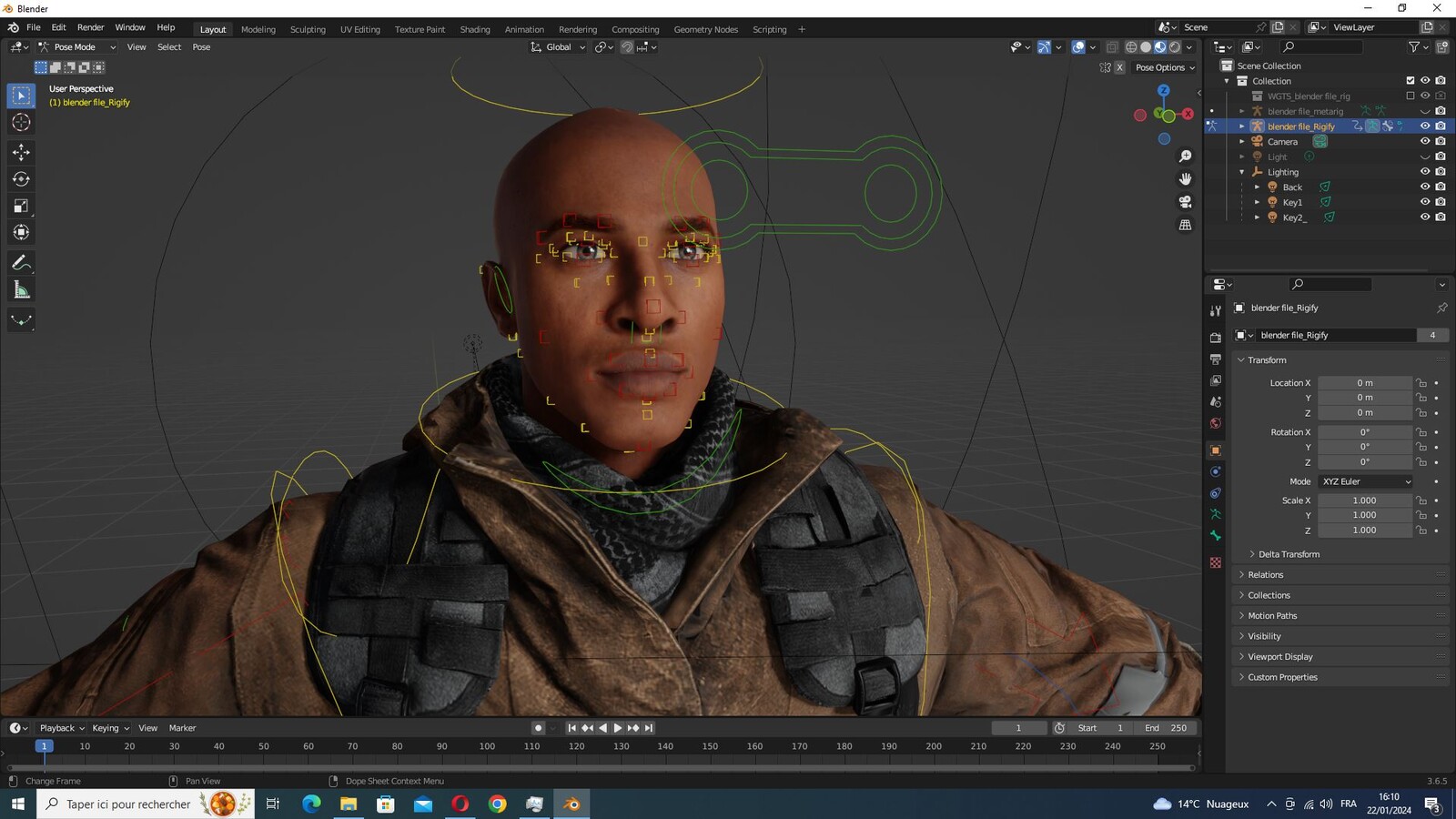Image resolution: width=1456 pixels, height=819 pixels.
Task: Open the Armature data properties tab
Action: pos(1216,514)
